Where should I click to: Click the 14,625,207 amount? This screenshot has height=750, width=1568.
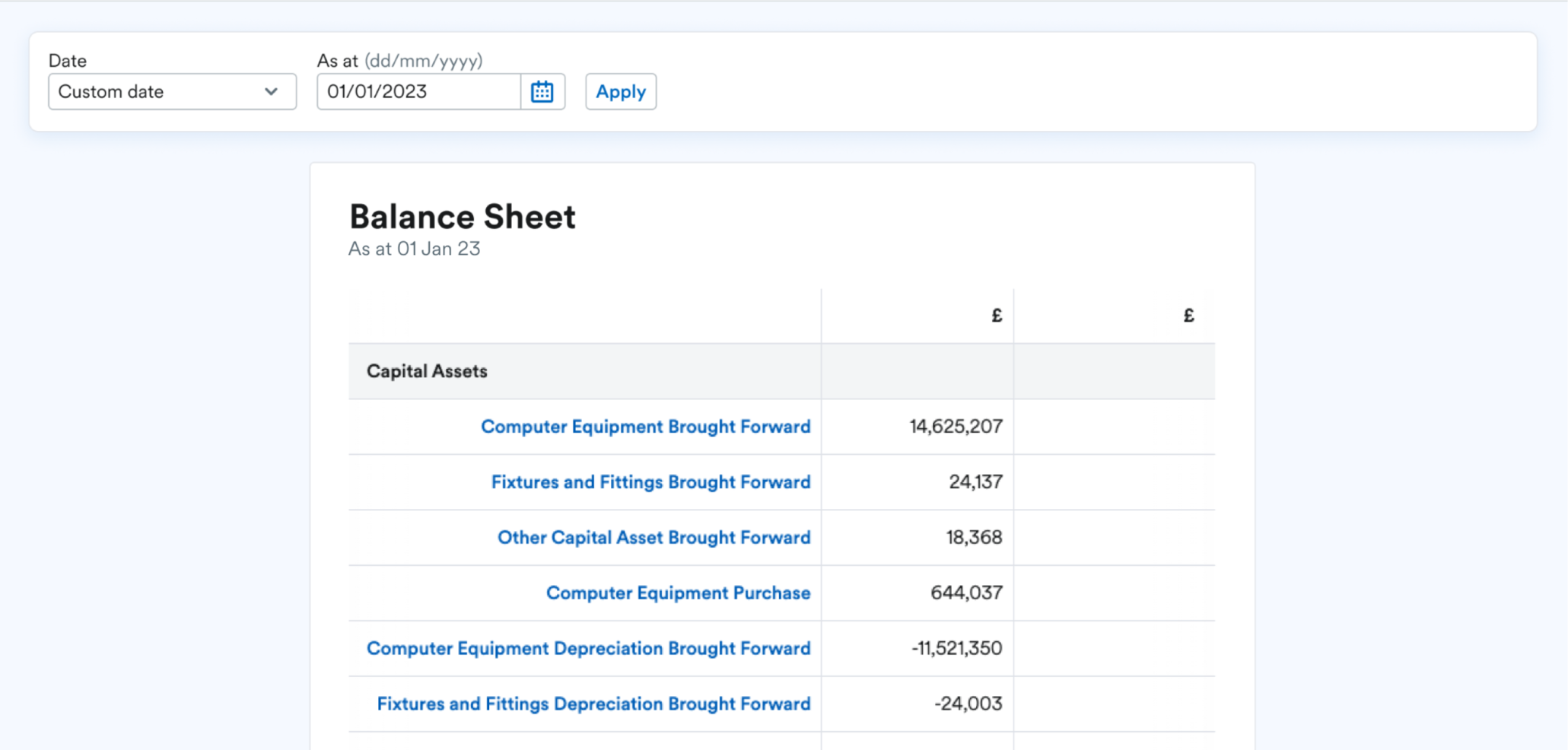click(x=956, y=427)
